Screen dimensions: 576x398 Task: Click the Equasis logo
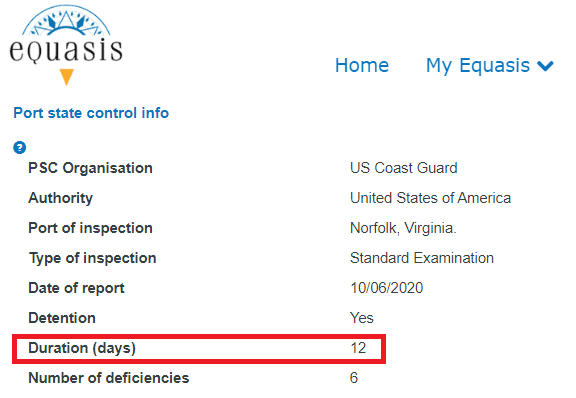(66, 45)
